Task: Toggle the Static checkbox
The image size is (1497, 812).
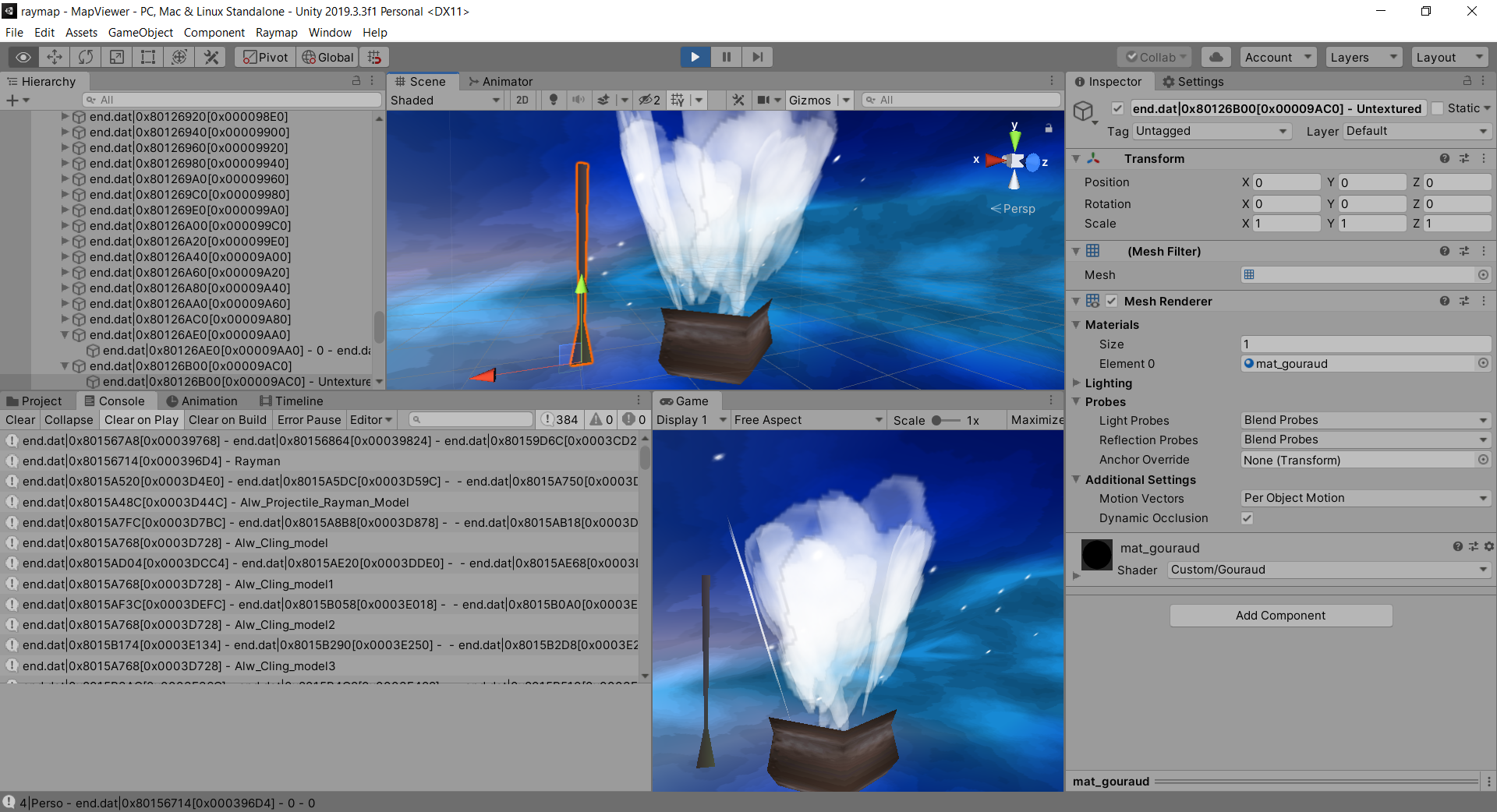Action: coord(1438,108)
